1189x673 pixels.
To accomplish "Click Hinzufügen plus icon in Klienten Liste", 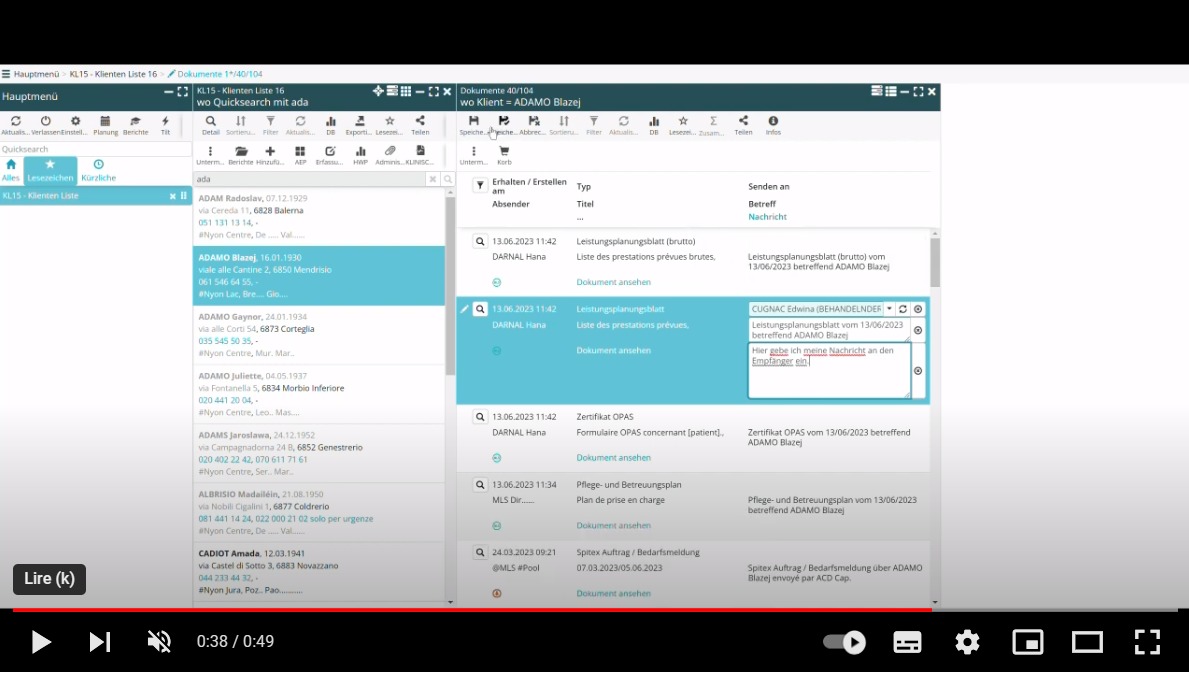I will tap(270, 152).
